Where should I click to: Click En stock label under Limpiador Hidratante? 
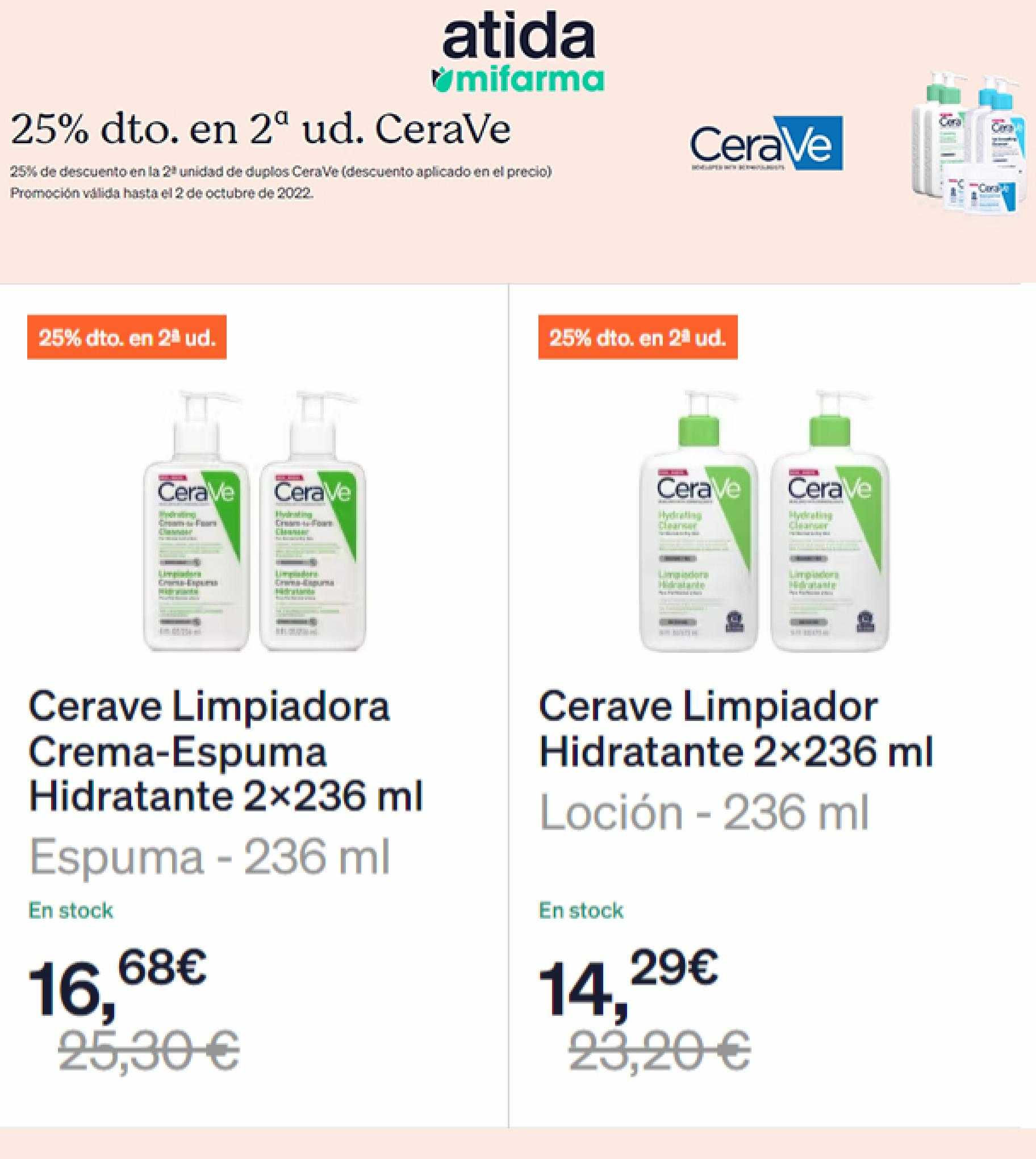(581, 910)
